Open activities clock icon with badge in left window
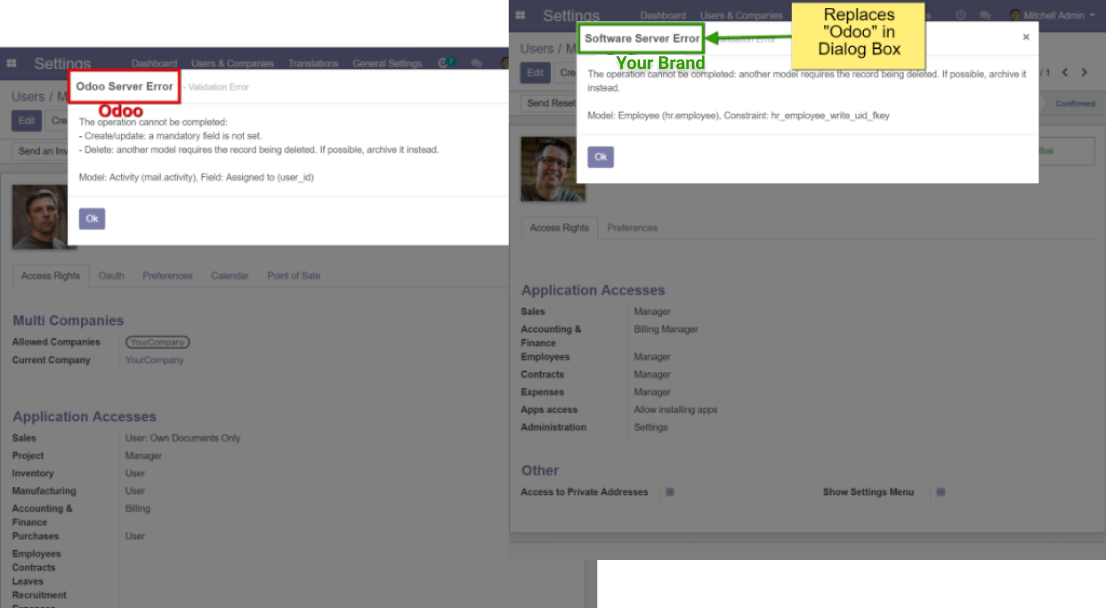 point(446,63)
